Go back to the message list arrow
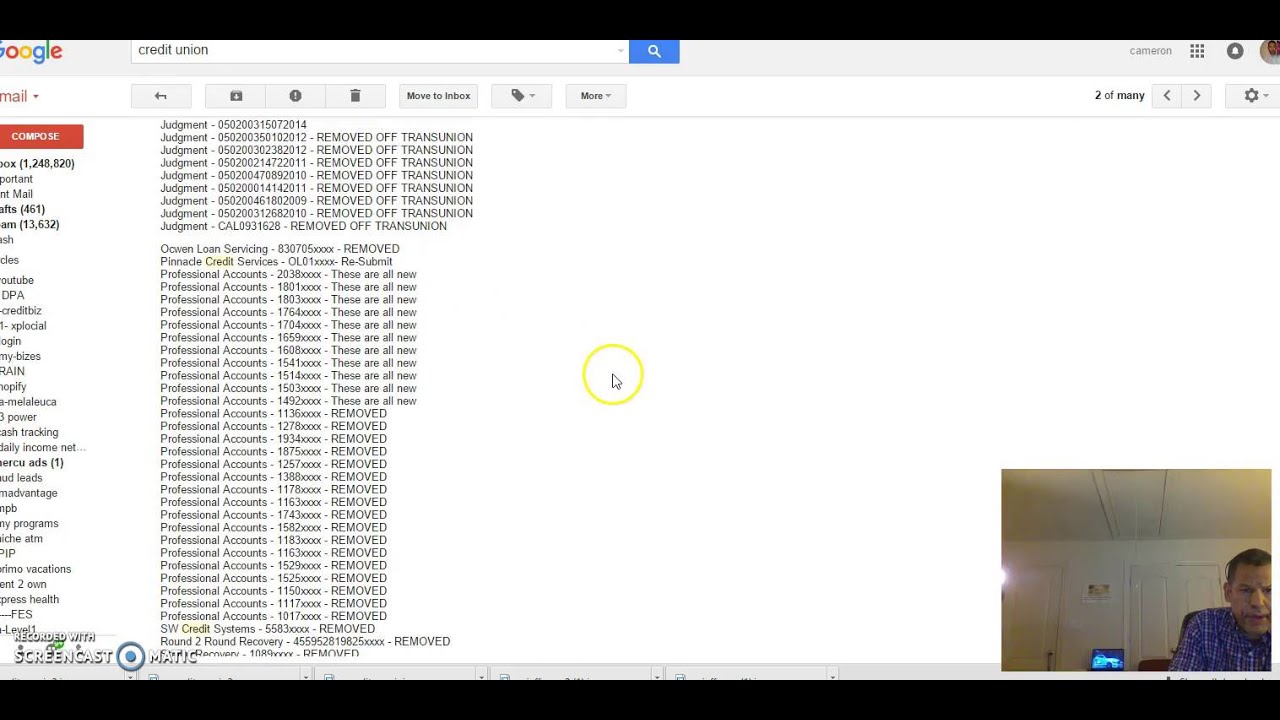Screen dimensions: 1280x720 click(x=160, y=96)
